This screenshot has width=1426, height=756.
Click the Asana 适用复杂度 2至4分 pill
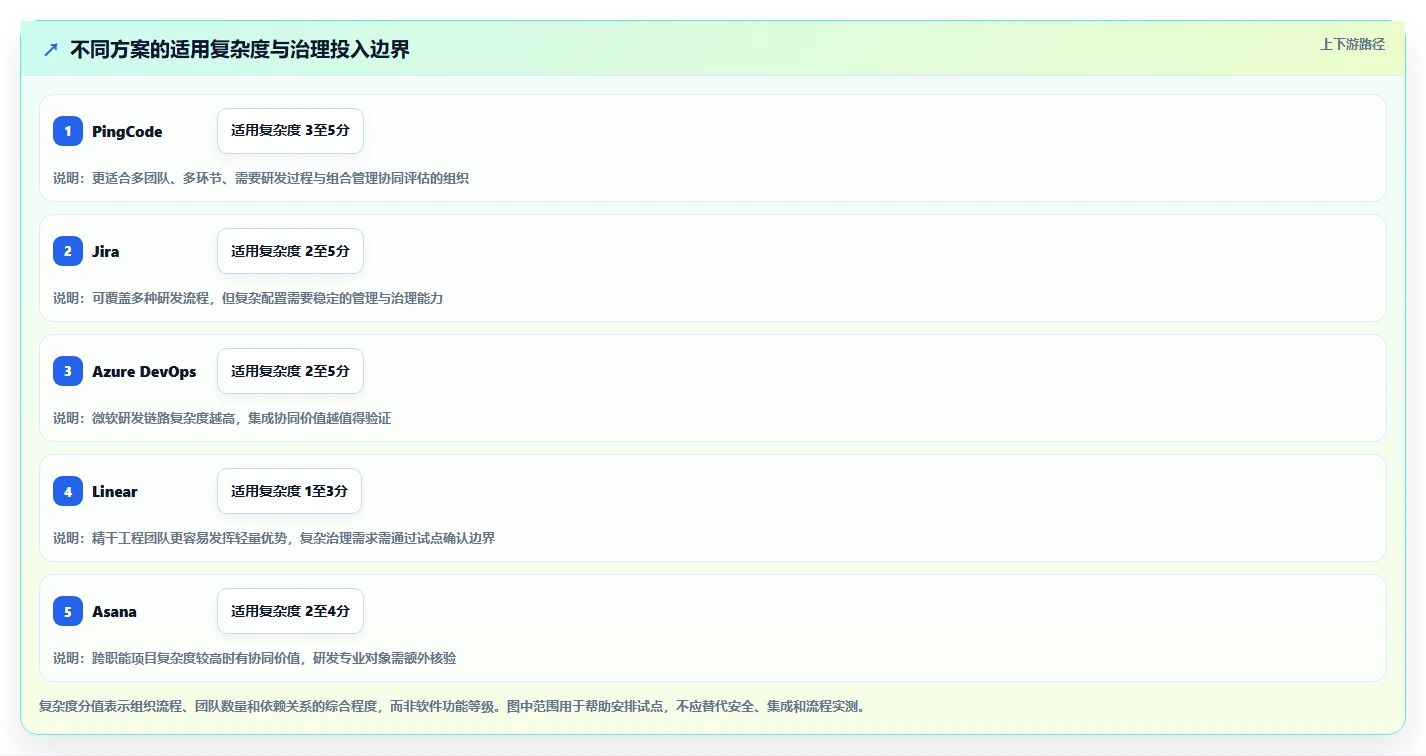[x=290, y=611]
